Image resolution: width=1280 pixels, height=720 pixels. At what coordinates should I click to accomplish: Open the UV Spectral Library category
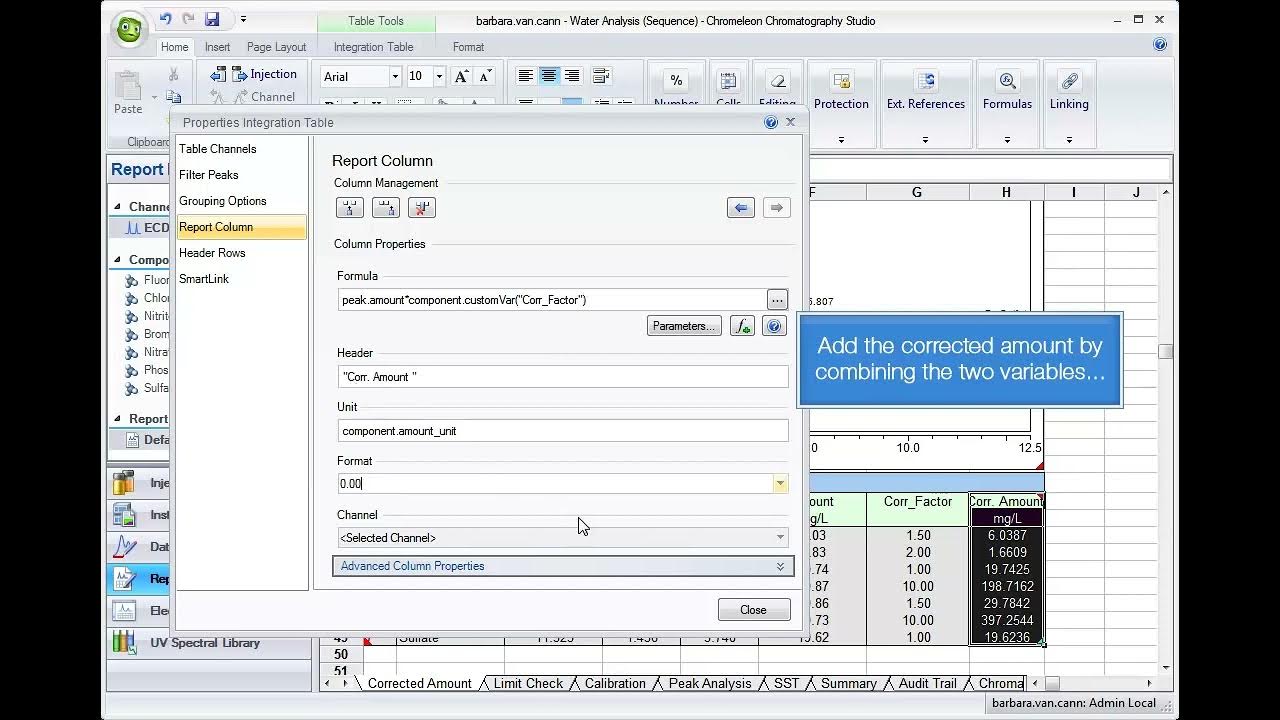209,642
